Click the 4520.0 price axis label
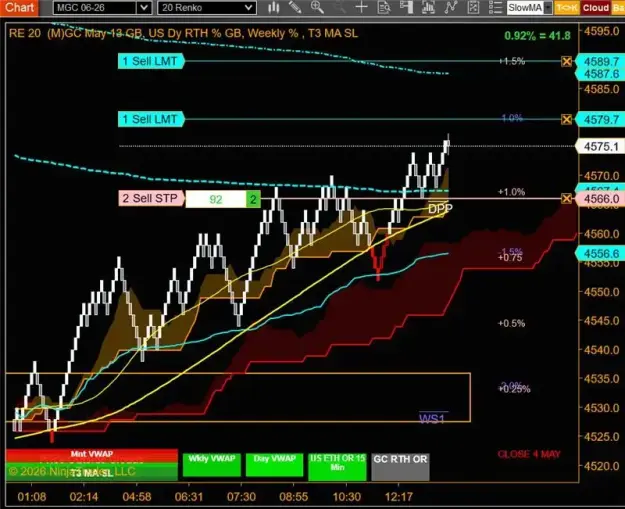The height and width of the screenshot is (509, 625). [x=601, y=466]
